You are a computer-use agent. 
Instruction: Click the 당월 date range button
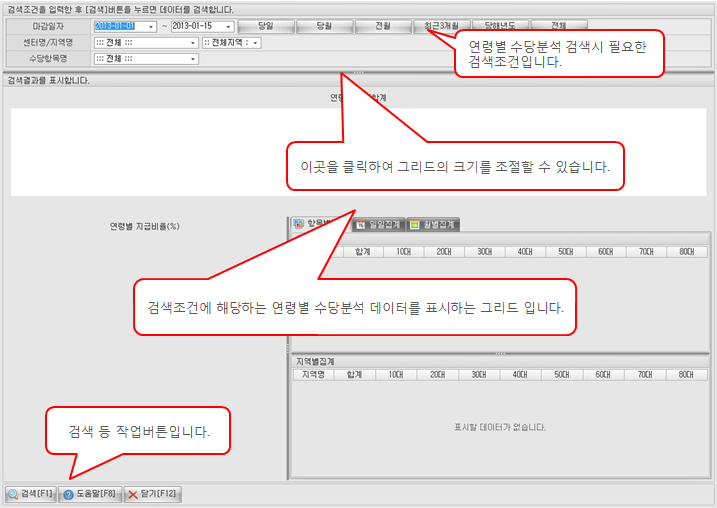(x=324, y=26)
